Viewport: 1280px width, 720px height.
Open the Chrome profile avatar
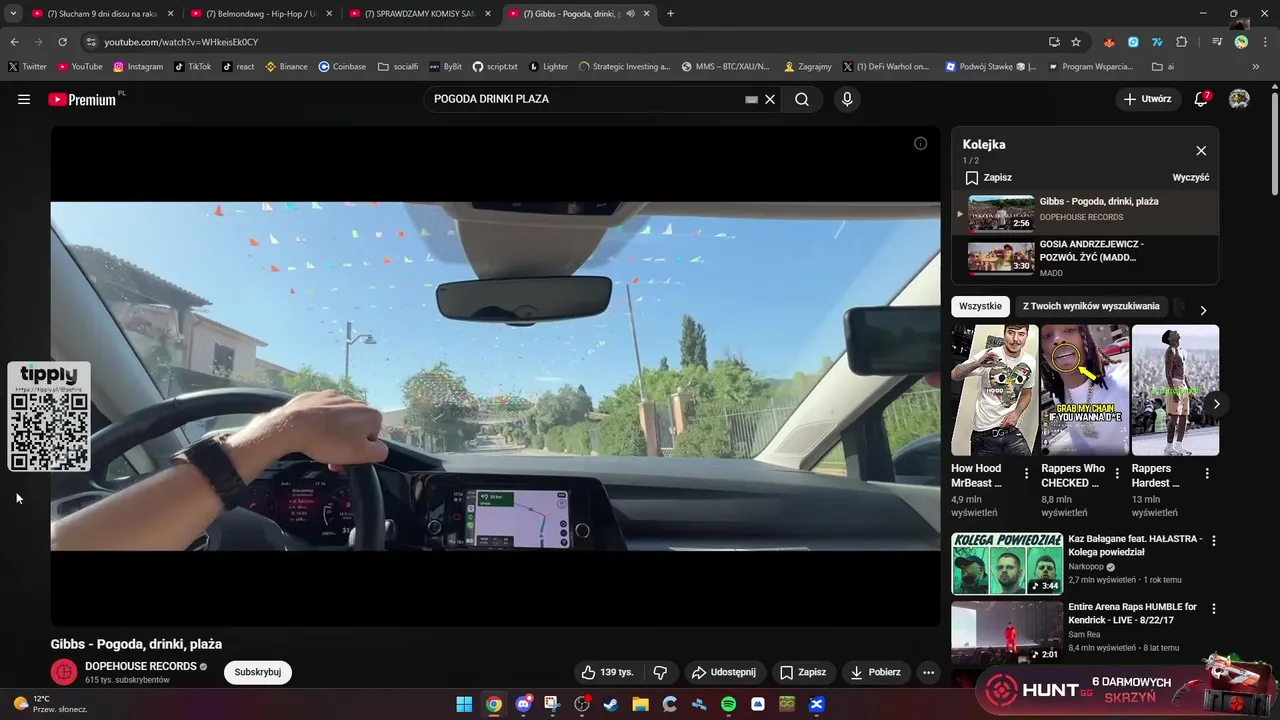(x=1241, y=42)
